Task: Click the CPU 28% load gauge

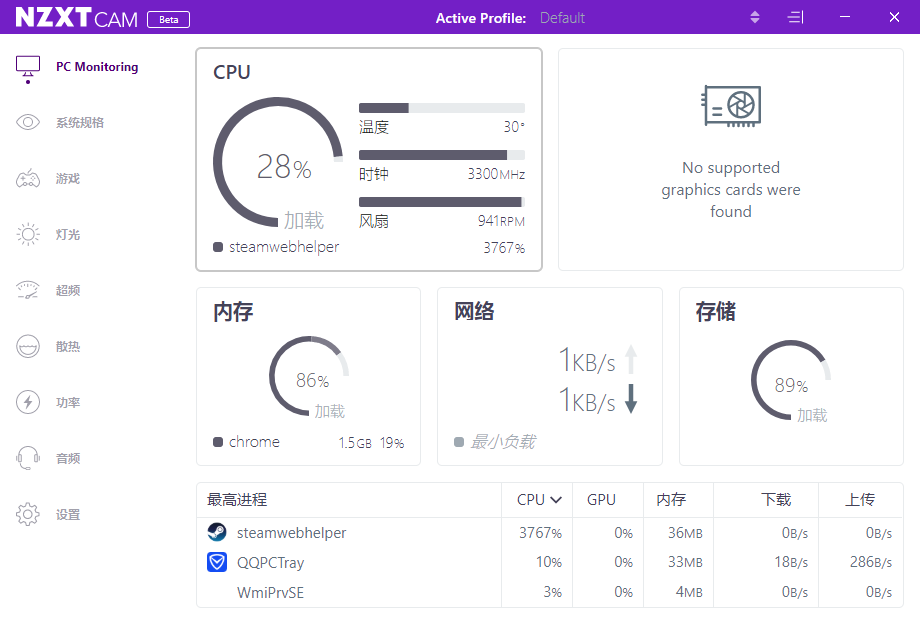Action: click(278, 164)
